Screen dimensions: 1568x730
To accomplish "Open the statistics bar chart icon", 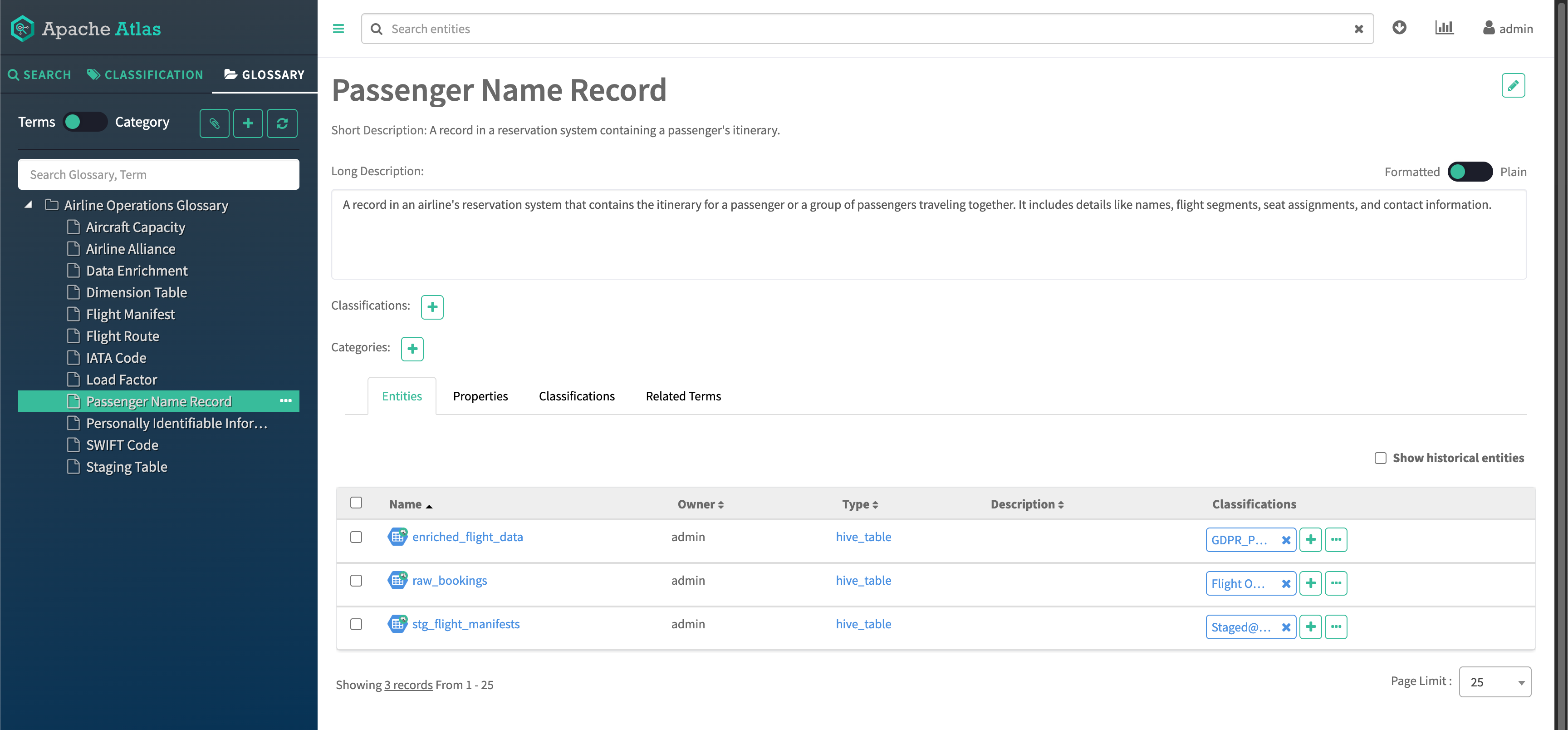I will 1444,28.
